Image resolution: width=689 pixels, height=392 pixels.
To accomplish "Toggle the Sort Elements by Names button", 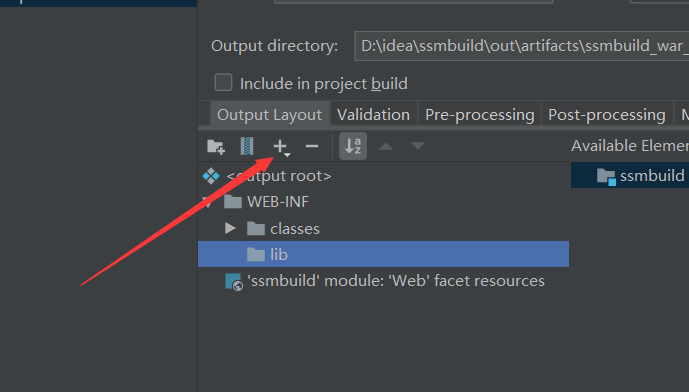I will [x=353, y=146].
